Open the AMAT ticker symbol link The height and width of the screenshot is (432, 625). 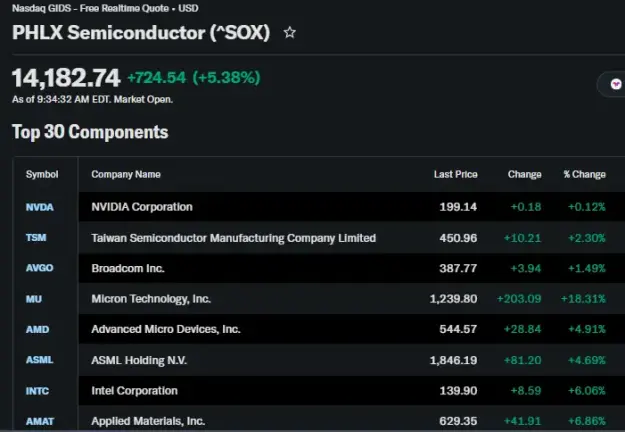point(40,421)
